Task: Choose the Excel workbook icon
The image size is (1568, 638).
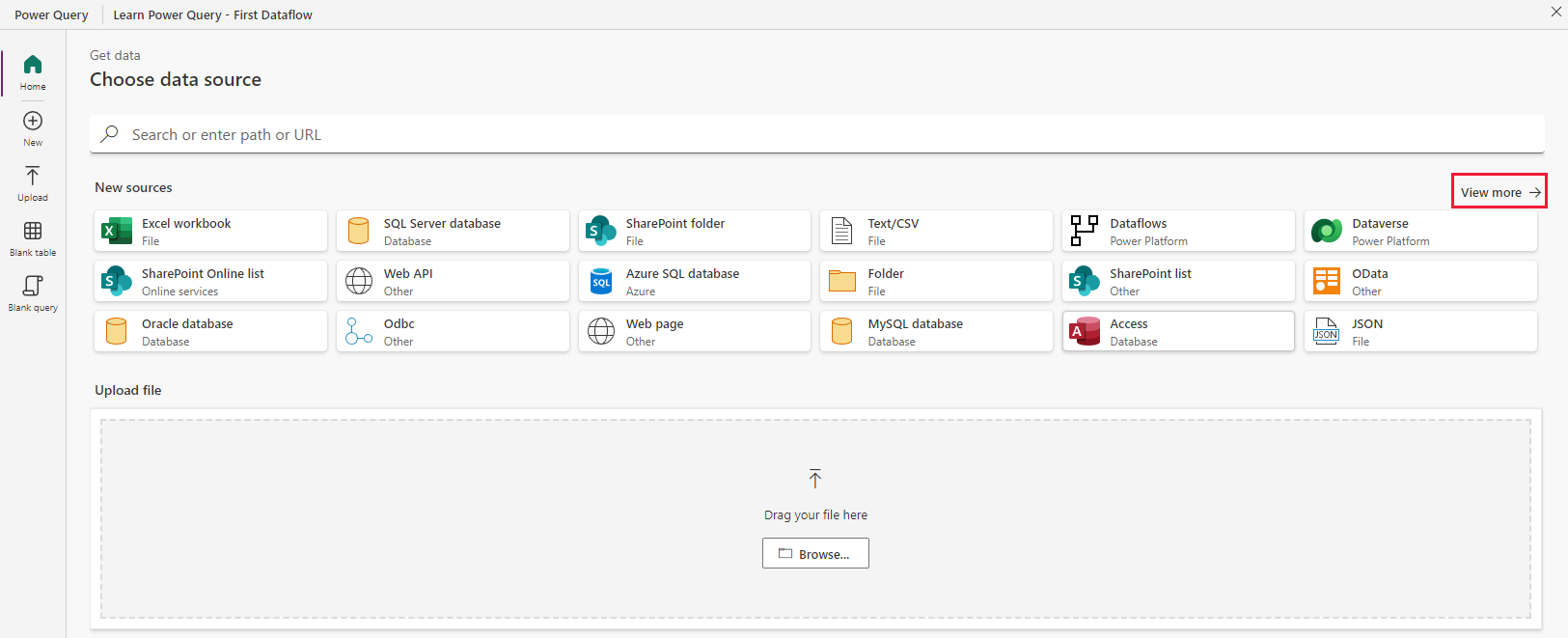Action: [x=117, y=231]
